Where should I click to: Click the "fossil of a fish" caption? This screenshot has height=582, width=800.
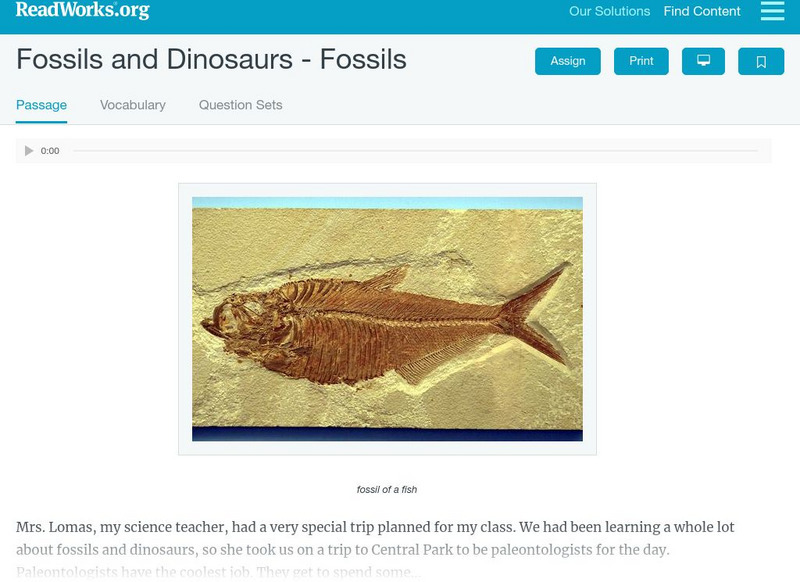[387, 490]
